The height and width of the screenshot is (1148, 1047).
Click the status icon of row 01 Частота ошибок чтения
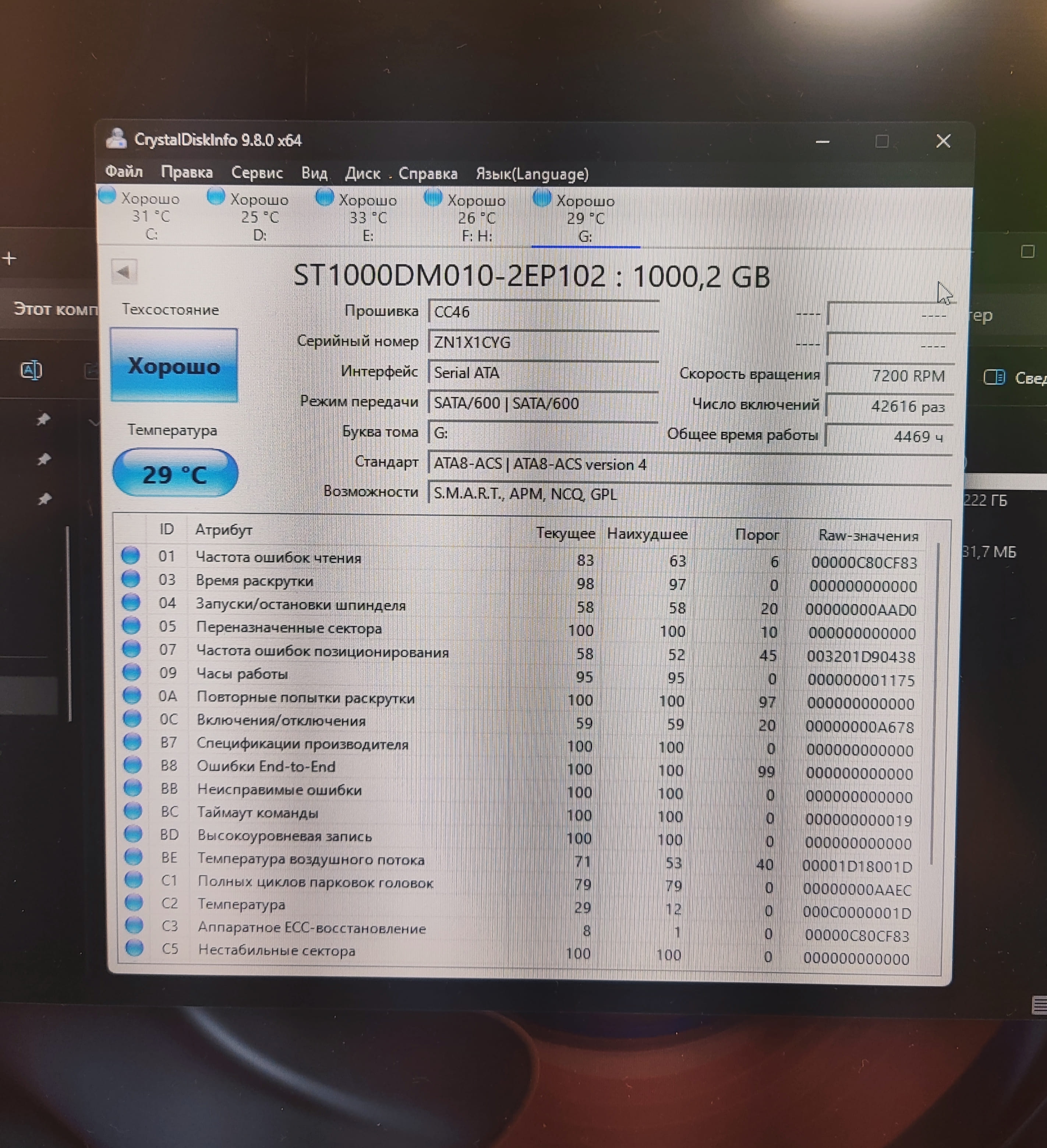tap(130, 555)
